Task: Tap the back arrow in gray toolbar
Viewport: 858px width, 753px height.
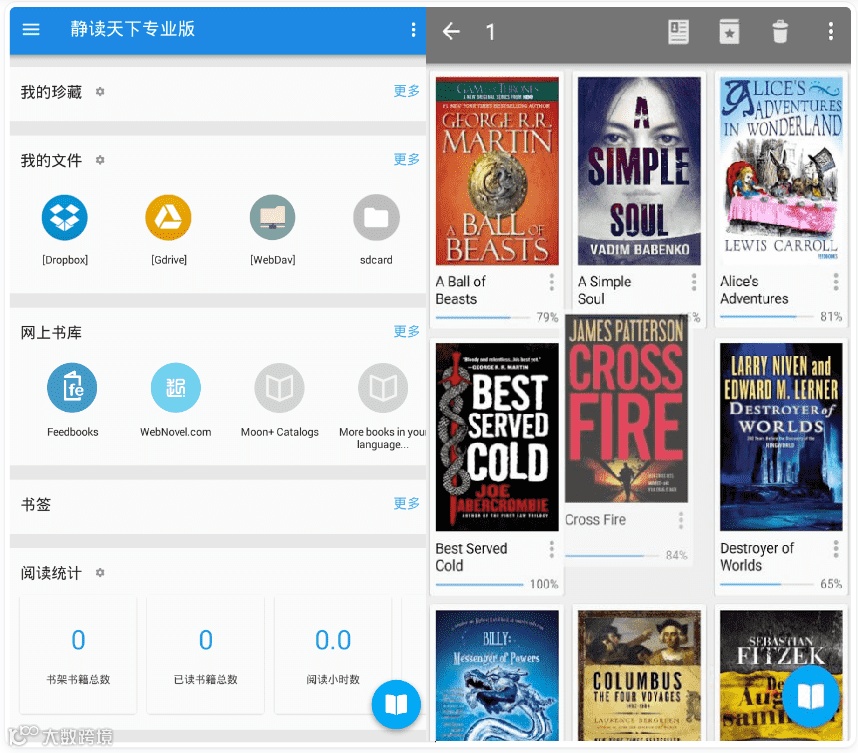Action: 451,31
